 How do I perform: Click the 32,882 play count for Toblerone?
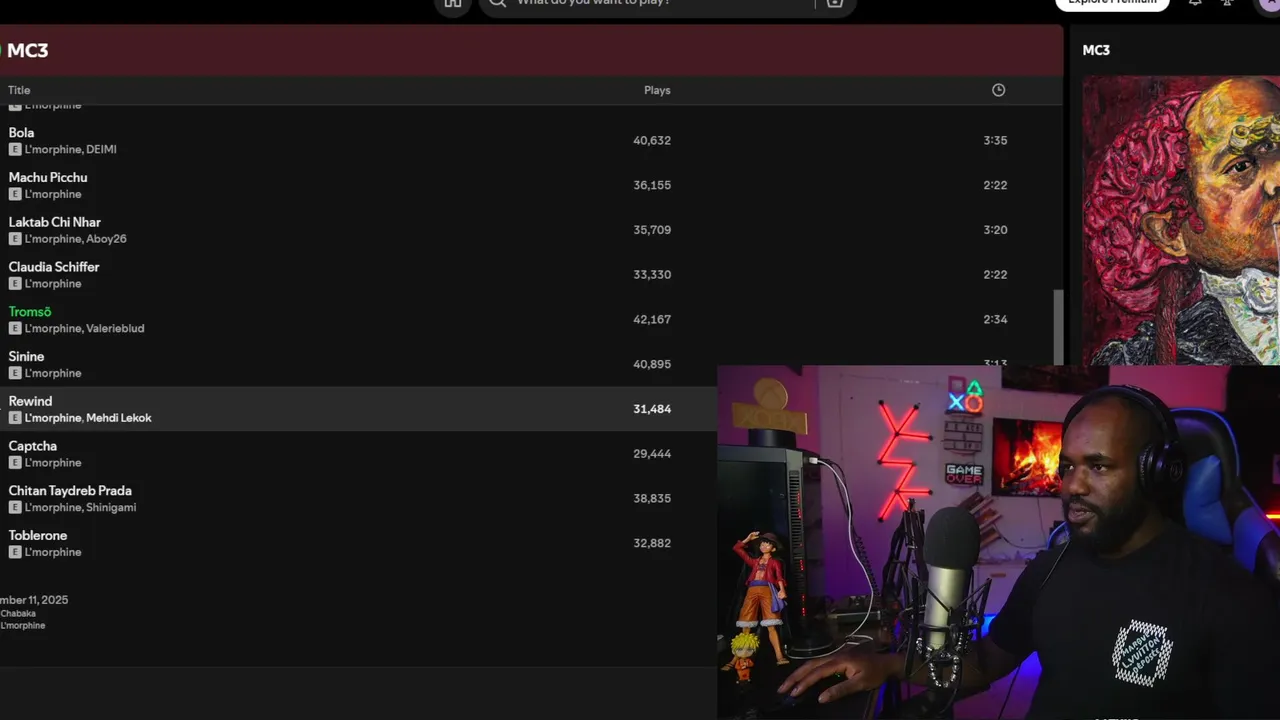click(x=652, y=543)
